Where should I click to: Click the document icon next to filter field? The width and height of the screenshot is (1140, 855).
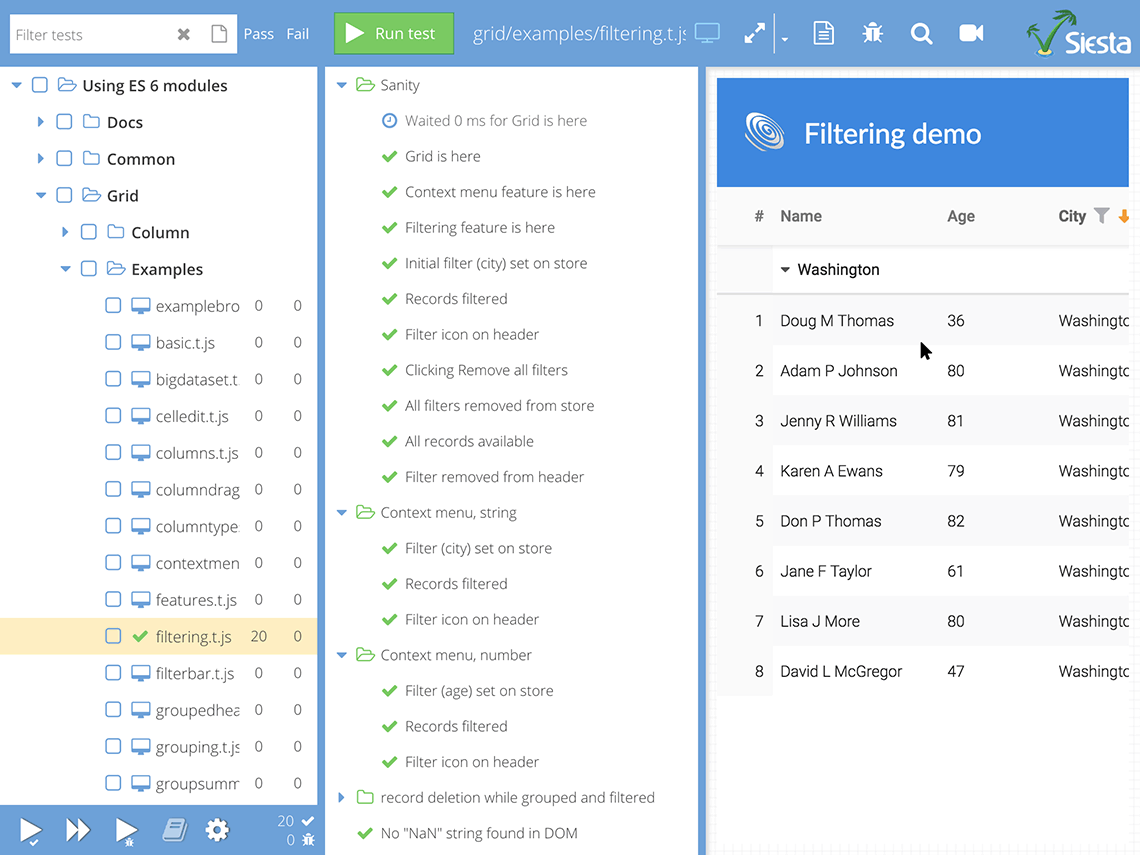(219, 34)
